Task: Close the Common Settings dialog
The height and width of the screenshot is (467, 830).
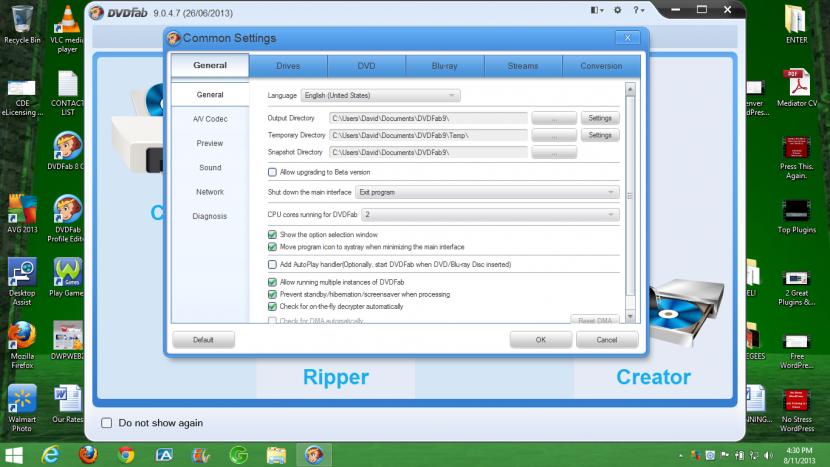Action: (x=628, y=38)
